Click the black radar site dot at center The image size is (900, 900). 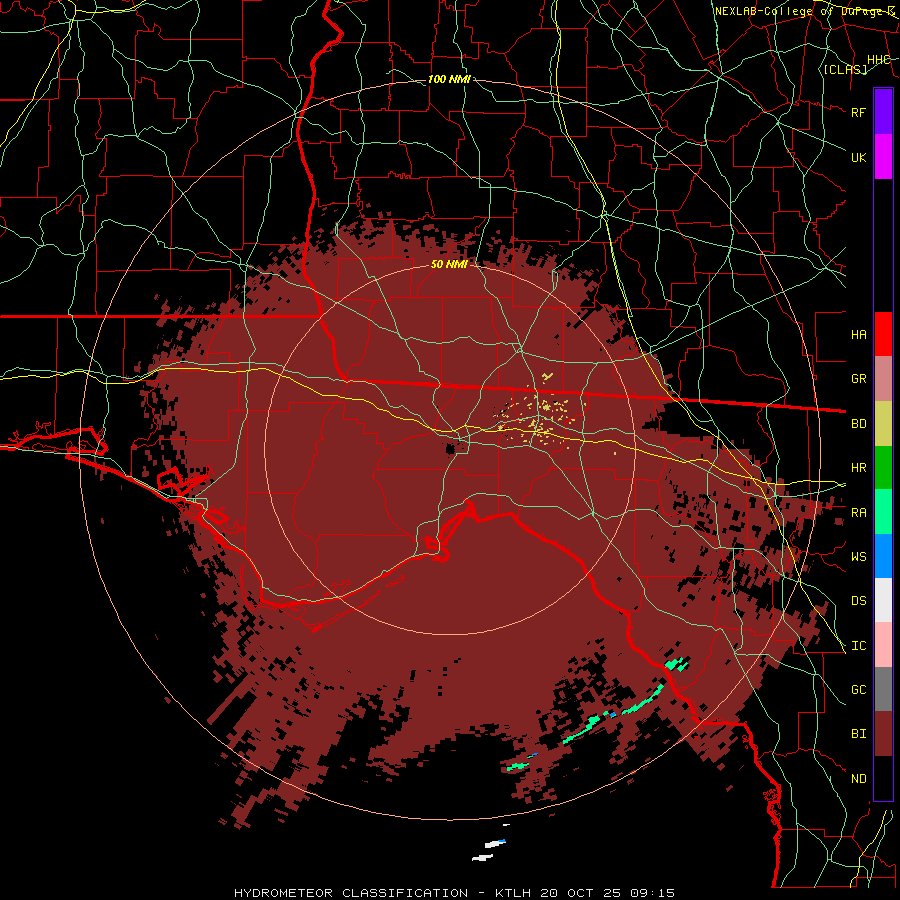point(450,448)
